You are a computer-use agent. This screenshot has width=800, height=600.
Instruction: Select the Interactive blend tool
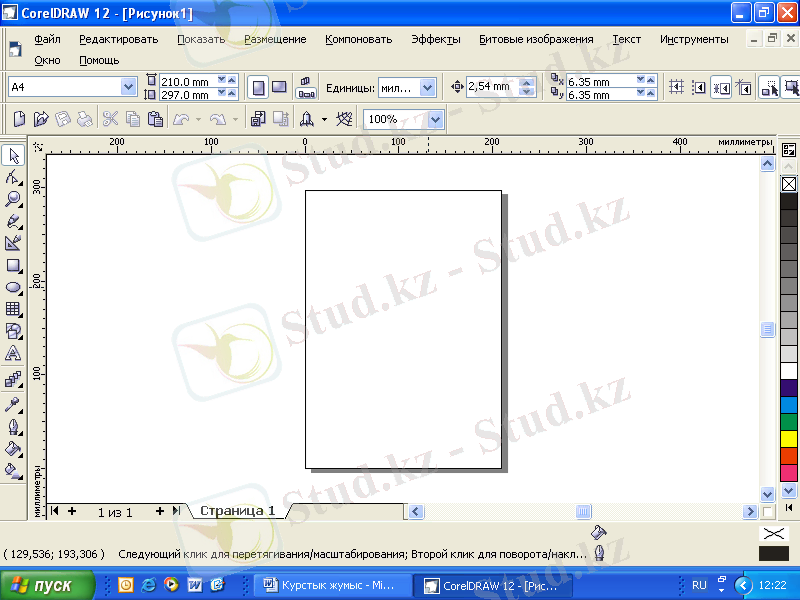tap(13, 380)
